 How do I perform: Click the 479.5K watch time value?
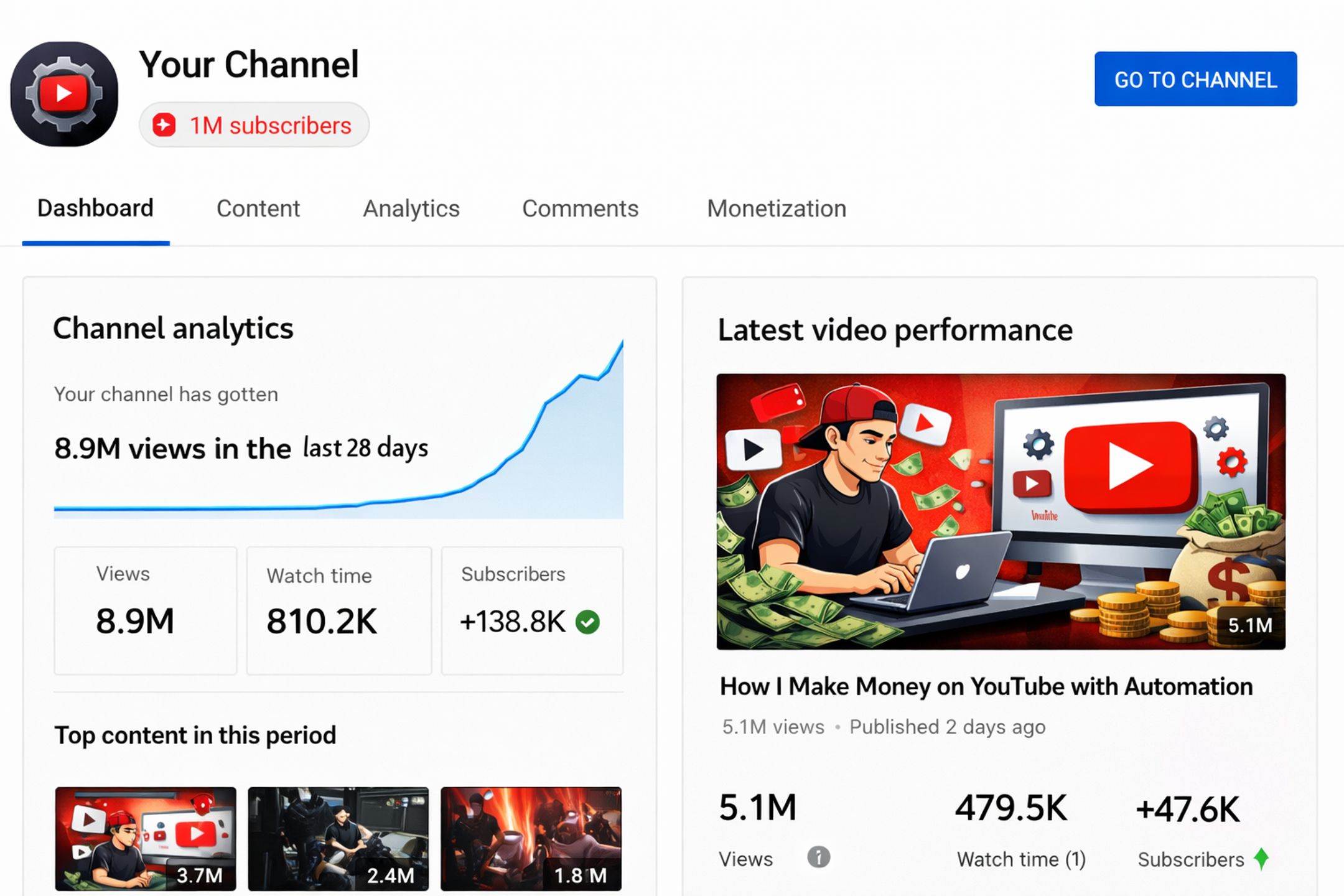[1011, 808]
